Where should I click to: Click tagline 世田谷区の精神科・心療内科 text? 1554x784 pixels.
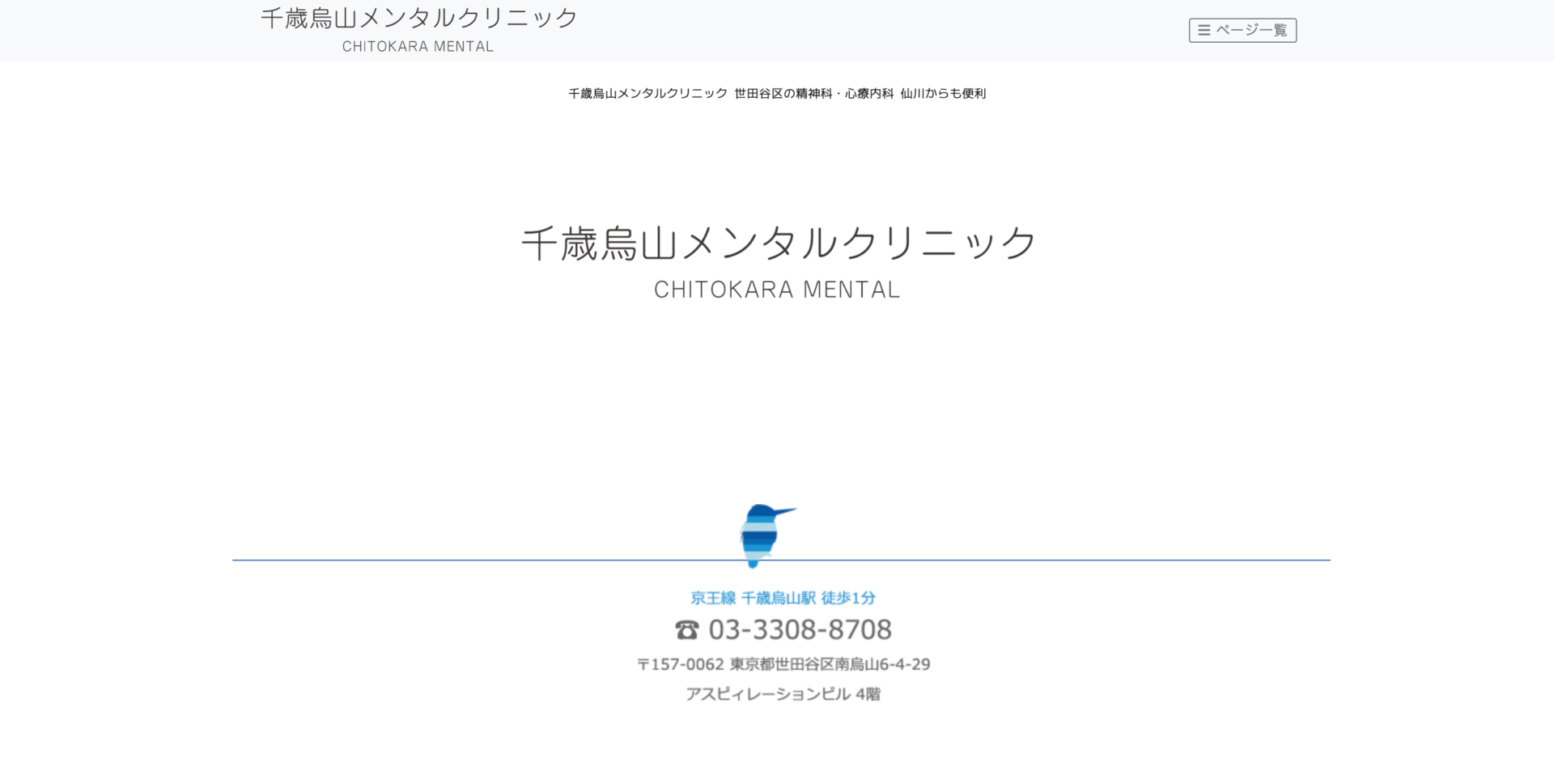(x=813, y=94)
